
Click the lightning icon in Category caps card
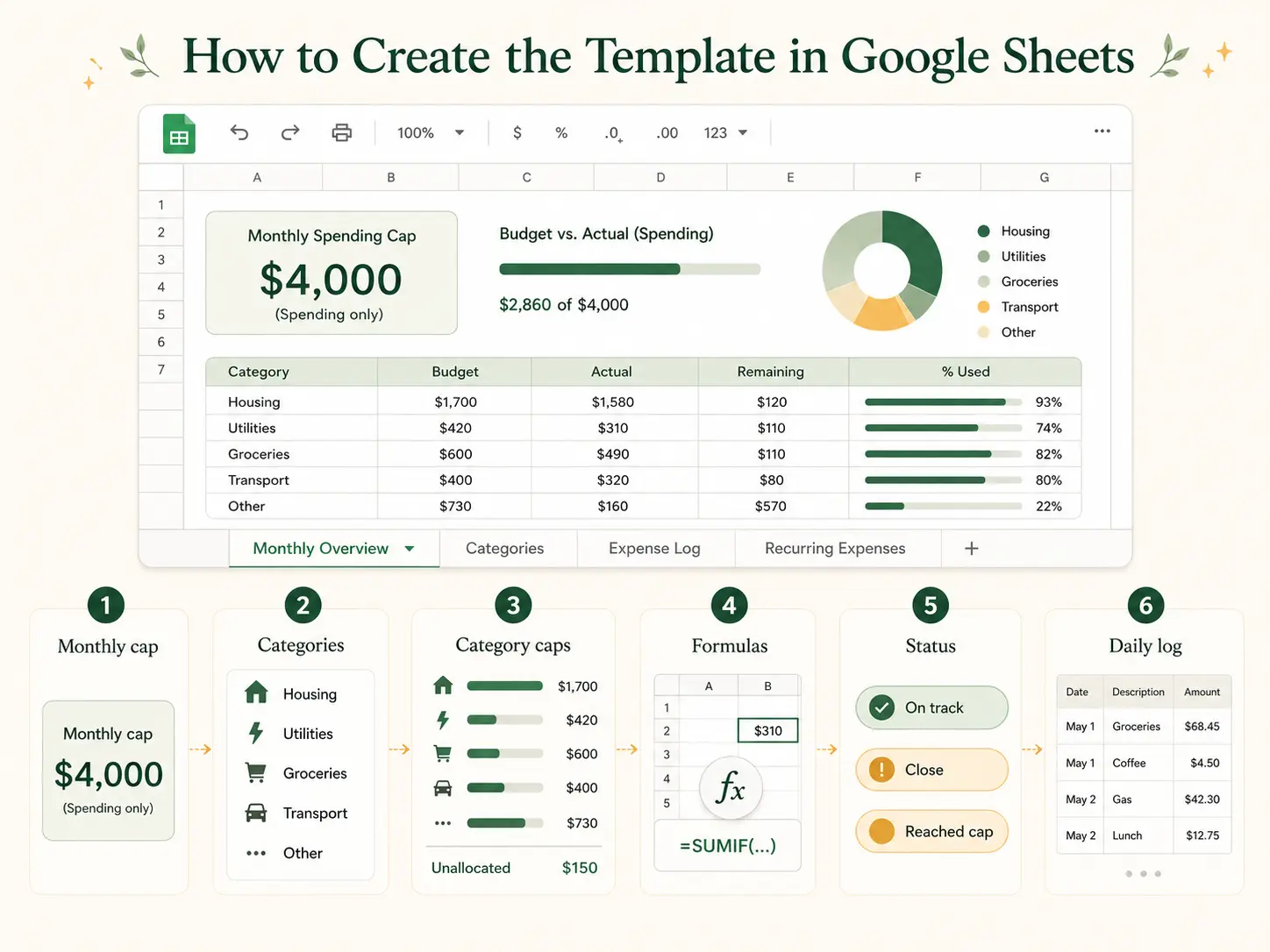point(443,720)
